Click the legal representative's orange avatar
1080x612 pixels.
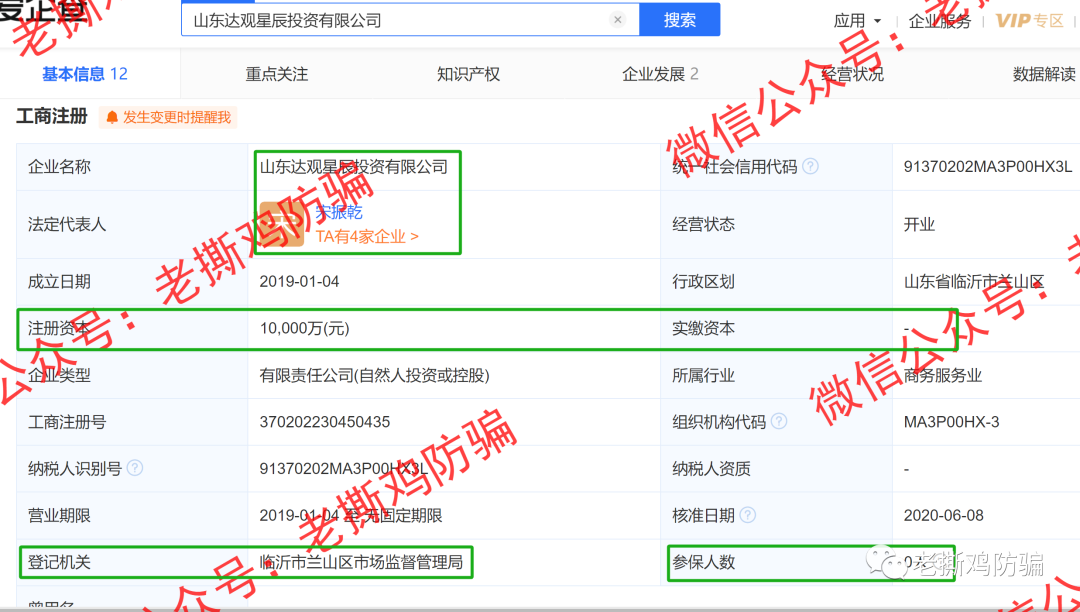[282, 224]
